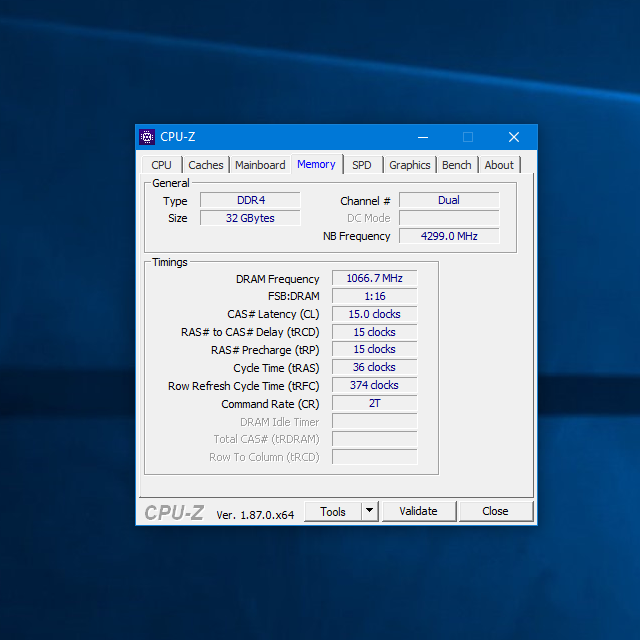This screenshot has width=640, height=640.
Task: Click the "FSB:DRAM" label
Action: click(x=294, y=296)
